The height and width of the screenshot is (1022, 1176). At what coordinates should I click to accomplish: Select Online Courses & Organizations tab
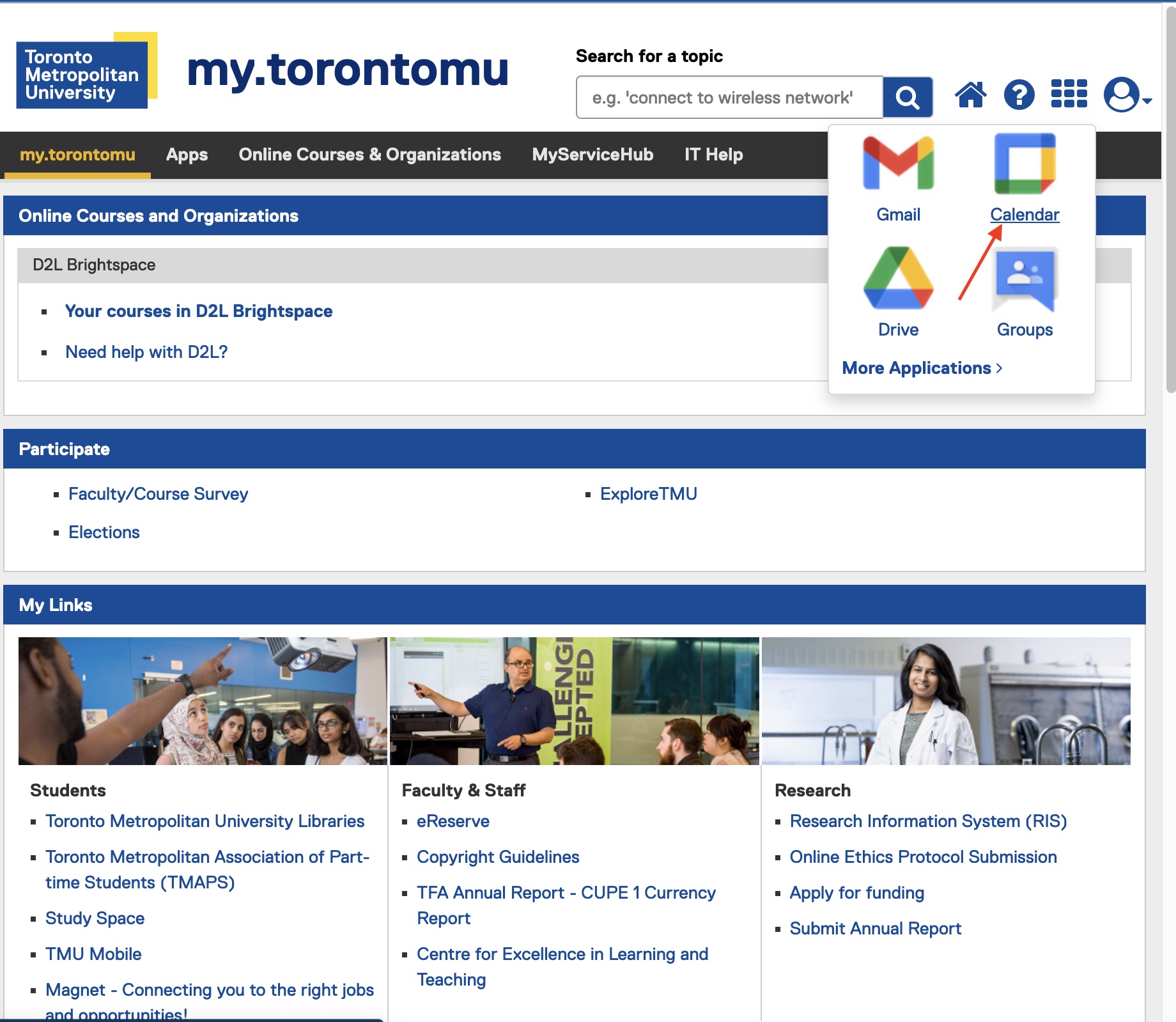point(369,155)
